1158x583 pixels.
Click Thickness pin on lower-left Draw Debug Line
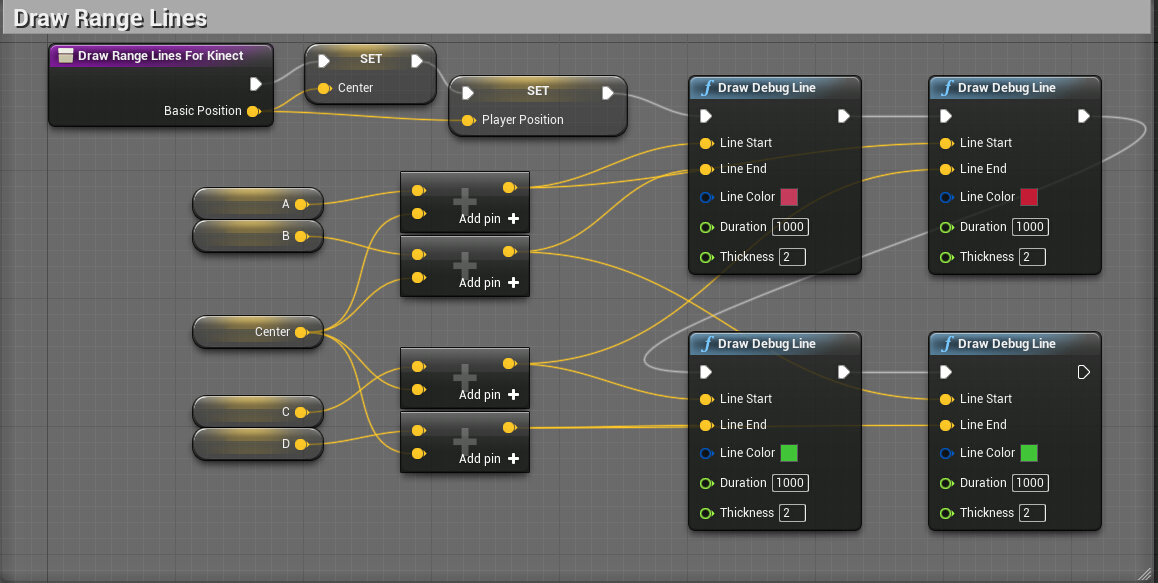click(x=706, y=513)
